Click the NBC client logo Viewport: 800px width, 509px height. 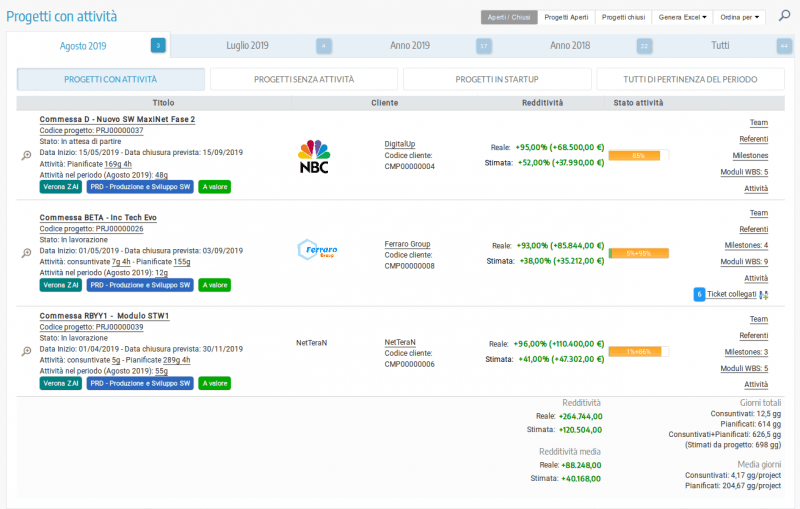[314, 156]
